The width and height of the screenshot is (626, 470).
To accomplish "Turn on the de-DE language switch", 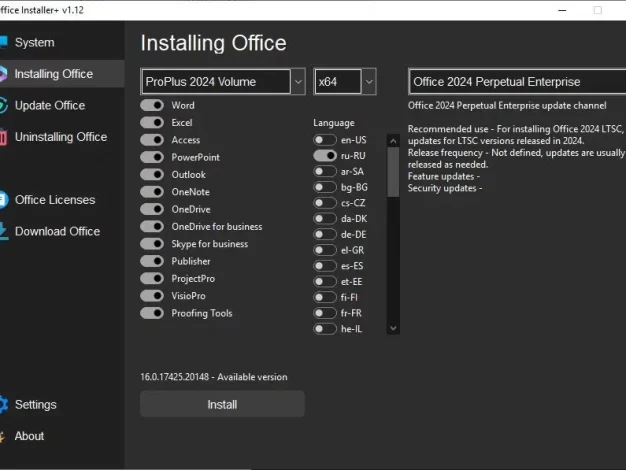I will click(x=325, y=234).
